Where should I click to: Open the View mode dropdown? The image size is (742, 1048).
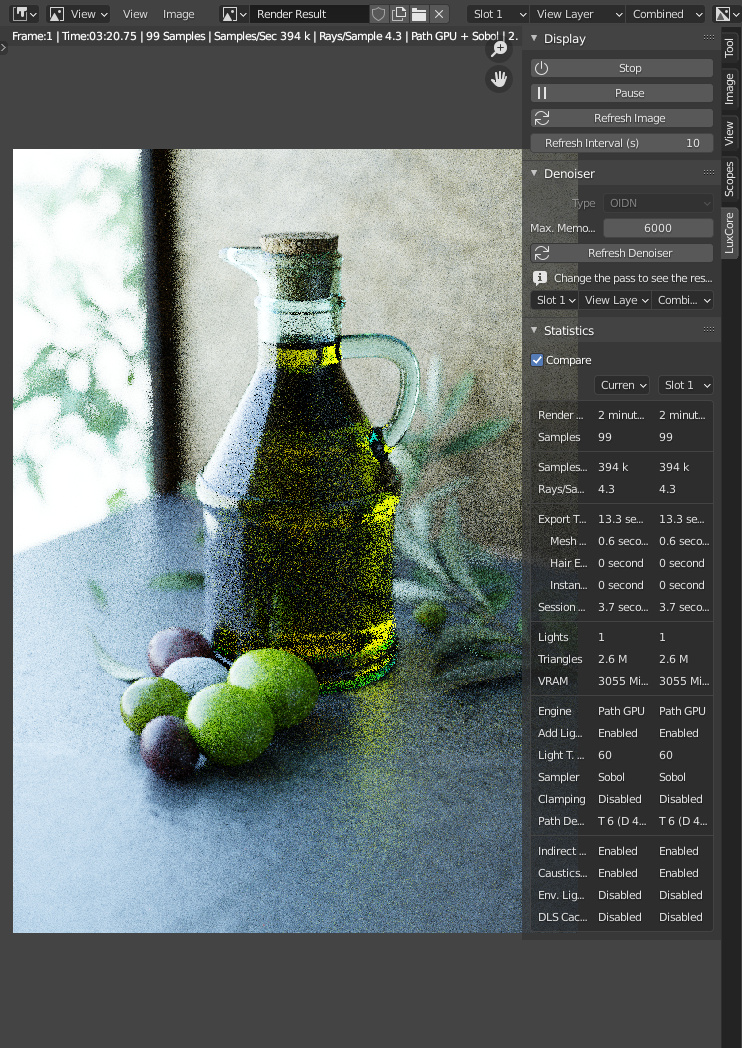pos(80,14)
